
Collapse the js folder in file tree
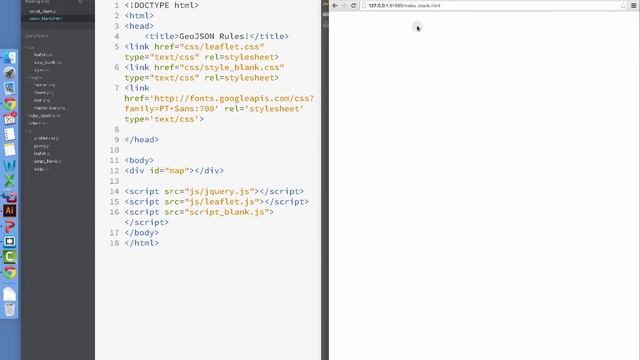[27, 131]
